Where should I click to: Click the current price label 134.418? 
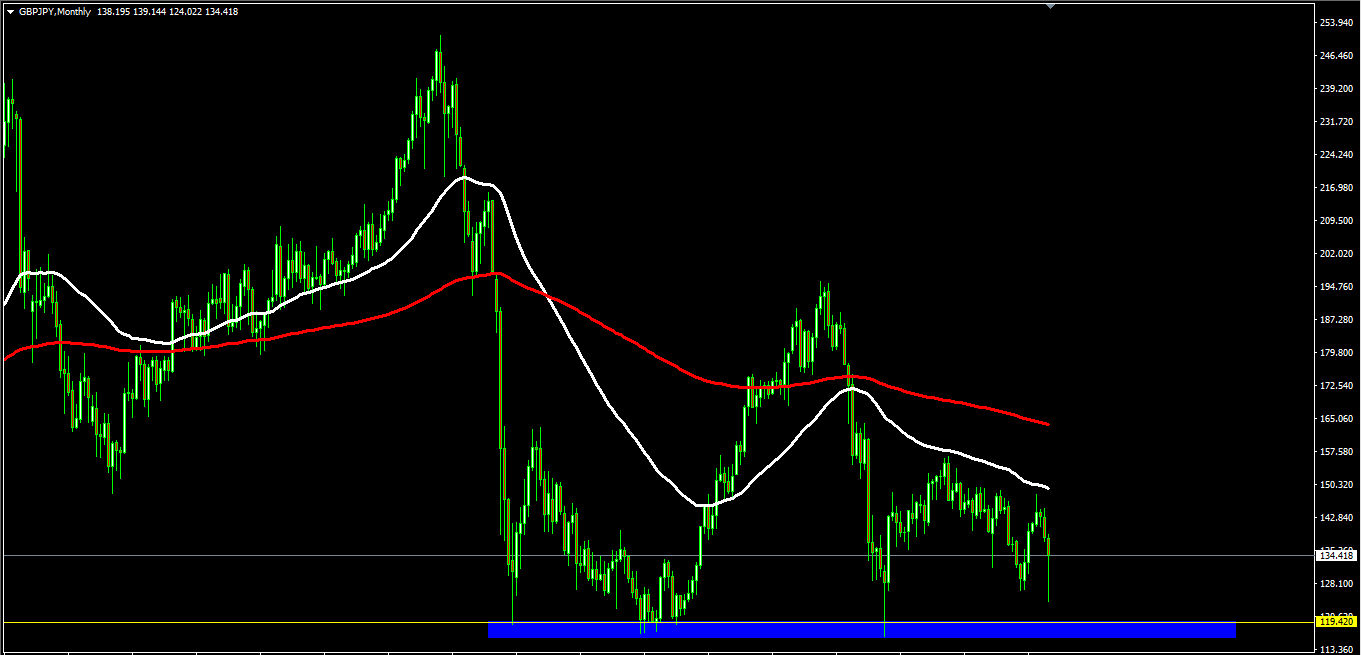(1336, 555)
